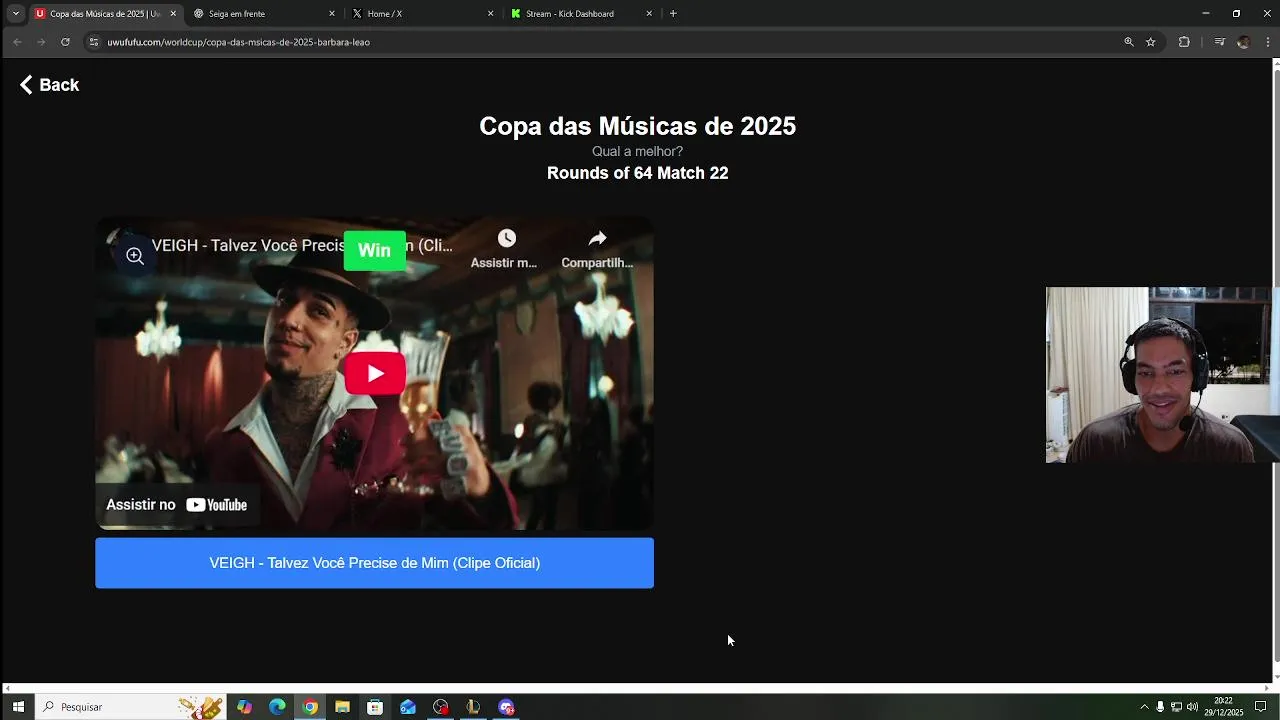Open Assistir no YouTube link

click(x=177, y=505)
